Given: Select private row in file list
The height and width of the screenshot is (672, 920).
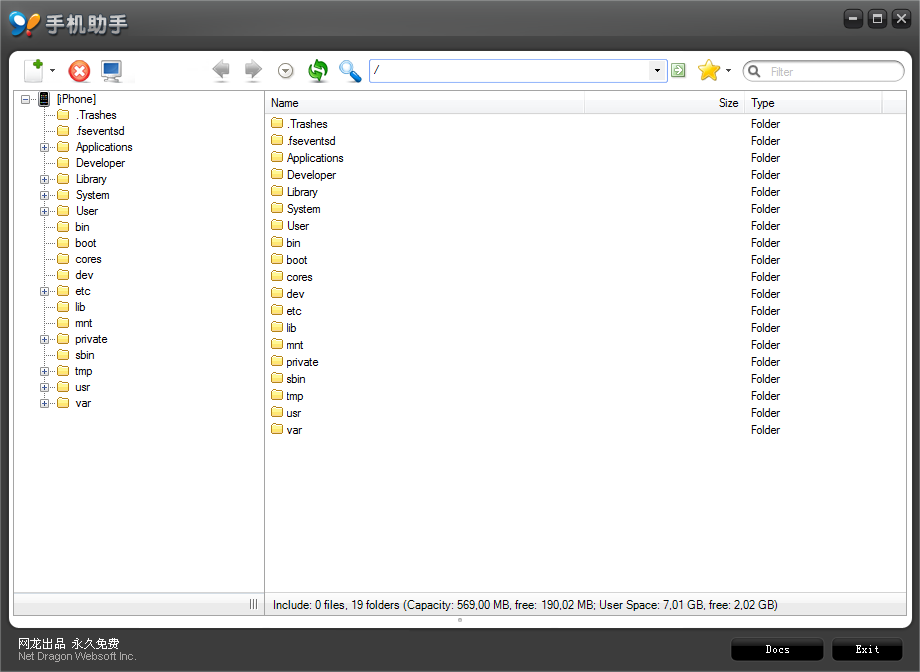Looking at the screenshot, I should (585, 362).
